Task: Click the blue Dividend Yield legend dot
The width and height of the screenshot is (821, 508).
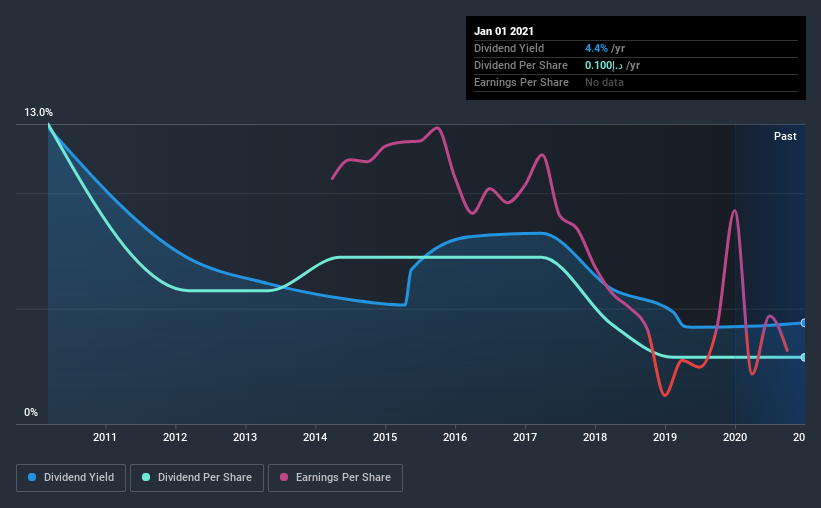Action: [x=32, y=477]
